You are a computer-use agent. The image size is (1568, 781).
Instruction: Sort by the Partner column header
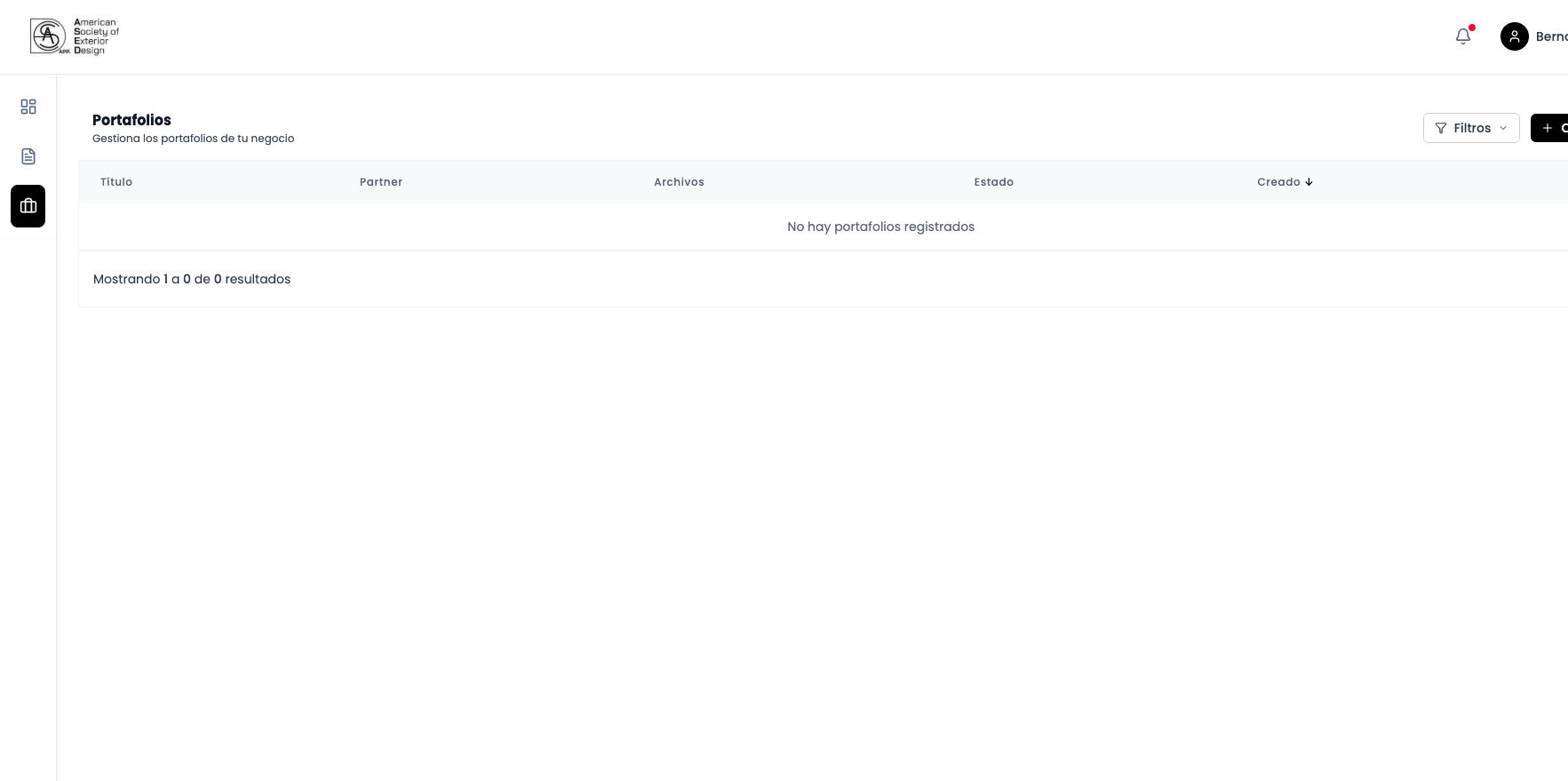point(381,182)
